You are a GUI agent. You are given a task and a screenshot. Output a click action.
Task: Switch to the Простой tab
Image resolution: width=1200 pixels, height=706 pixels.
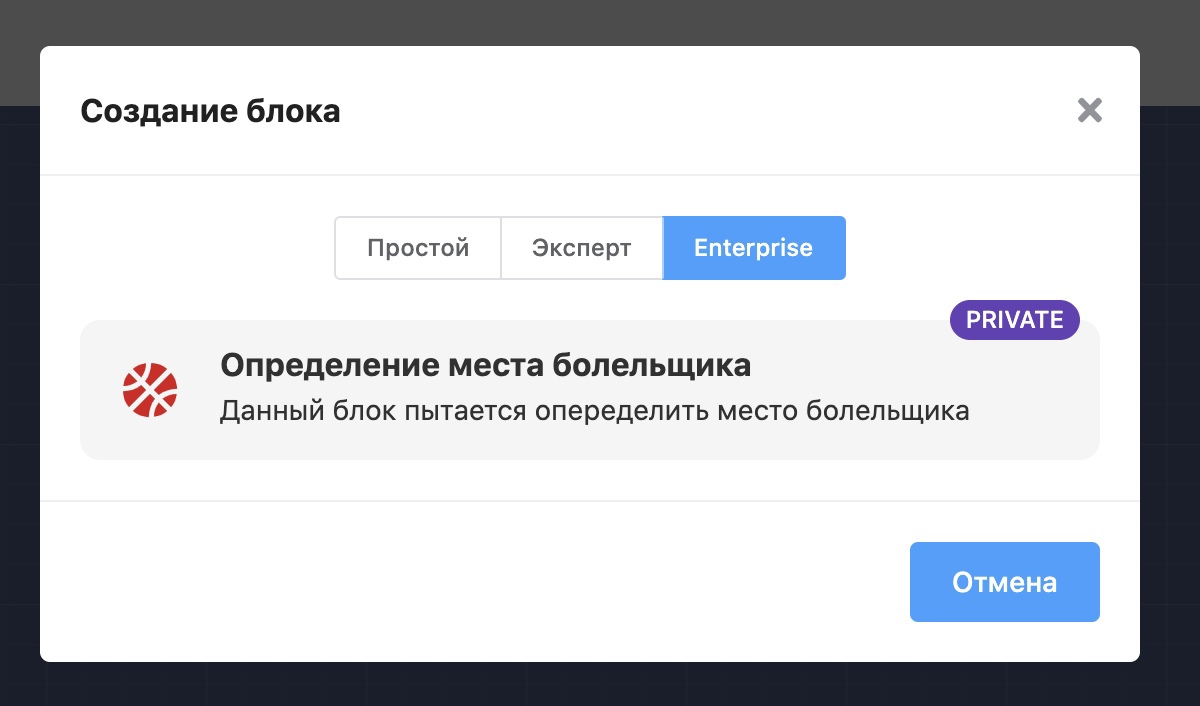418,248
